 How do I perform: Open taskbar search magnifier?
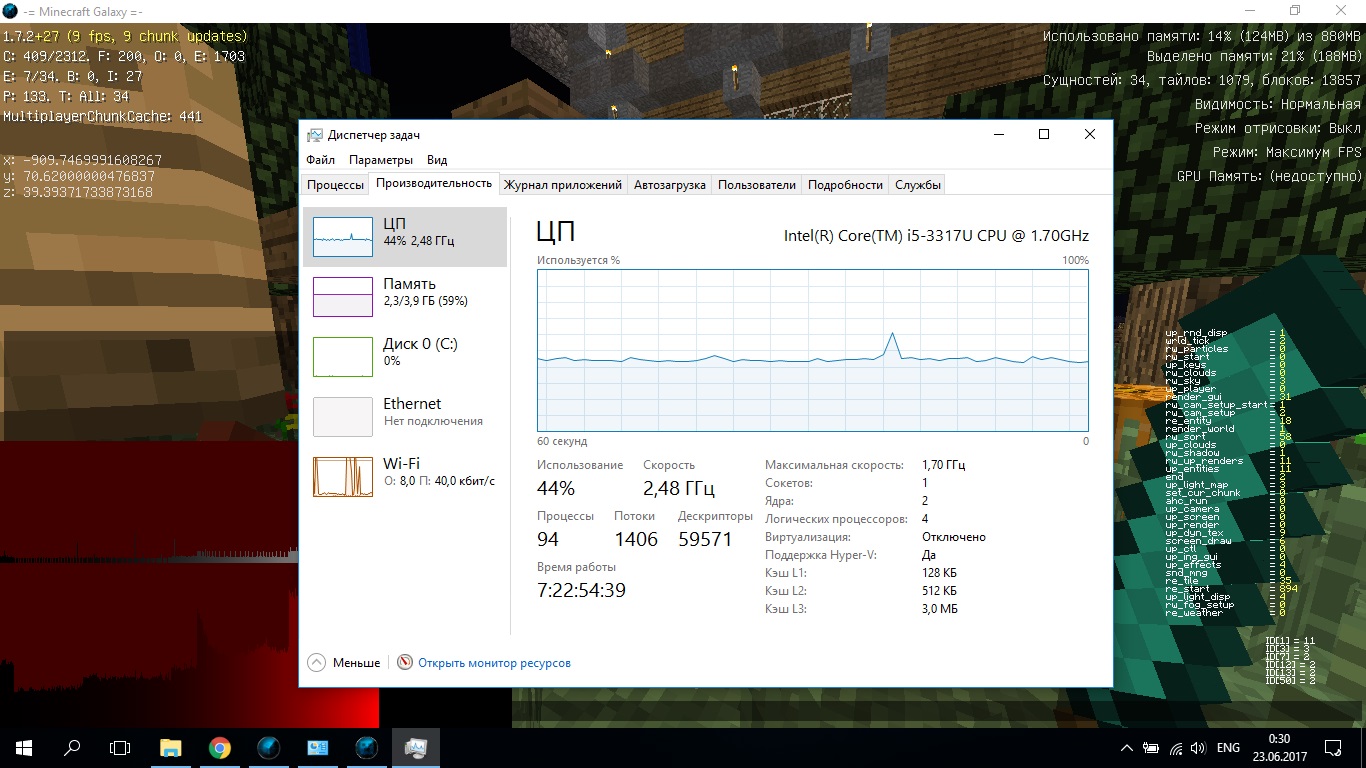tap(72, 747)
